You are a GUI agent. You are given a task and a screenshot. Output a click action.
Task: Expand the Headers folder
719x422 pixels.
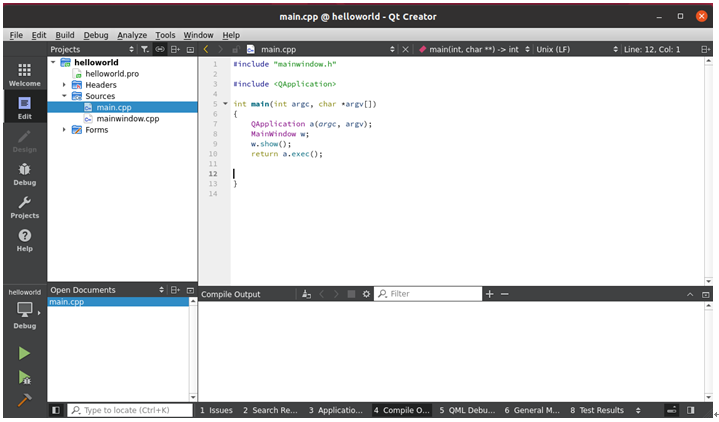pos(64,85)
